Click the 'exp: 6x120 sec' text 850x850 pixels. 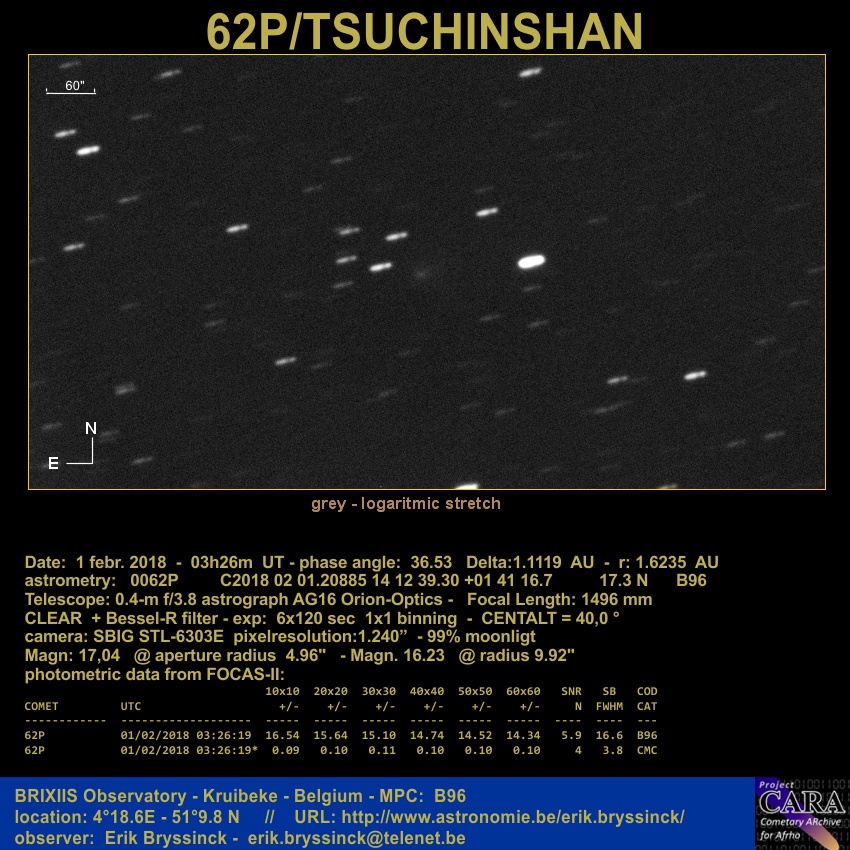pyautogui.click(x=297, y=619)
